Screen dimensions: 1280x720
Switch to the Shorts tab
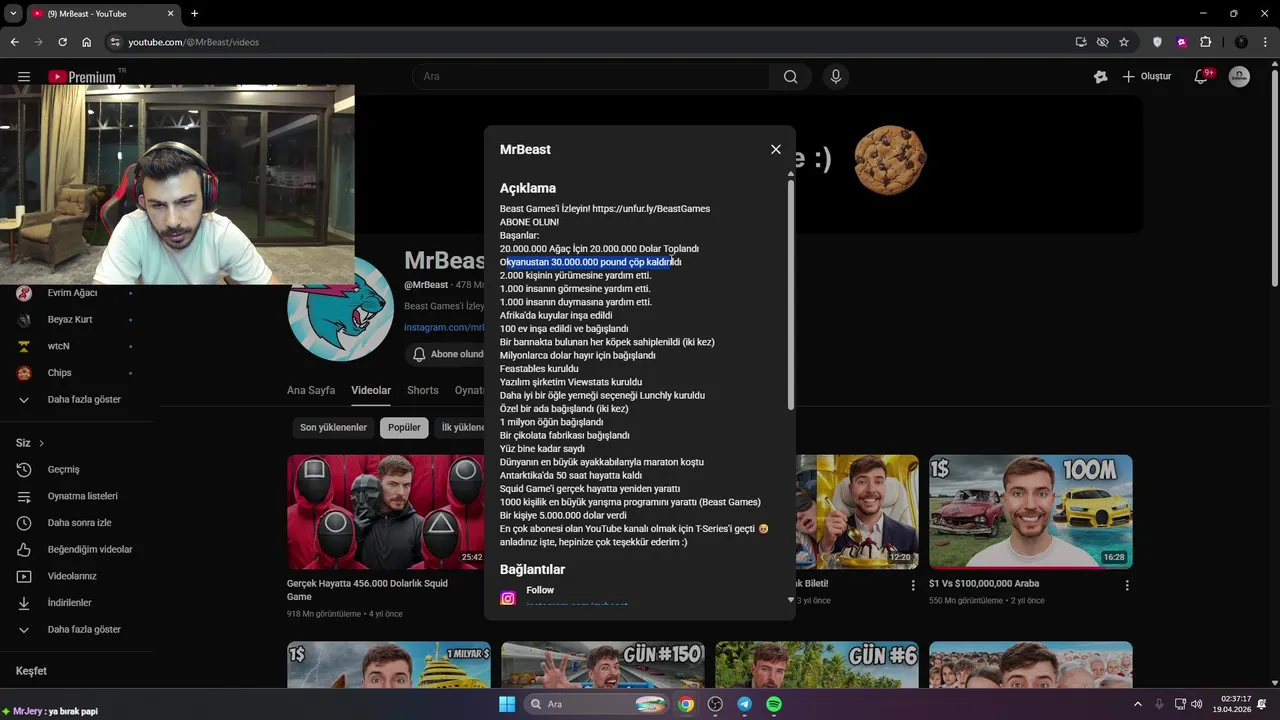[x=423, y=390]
